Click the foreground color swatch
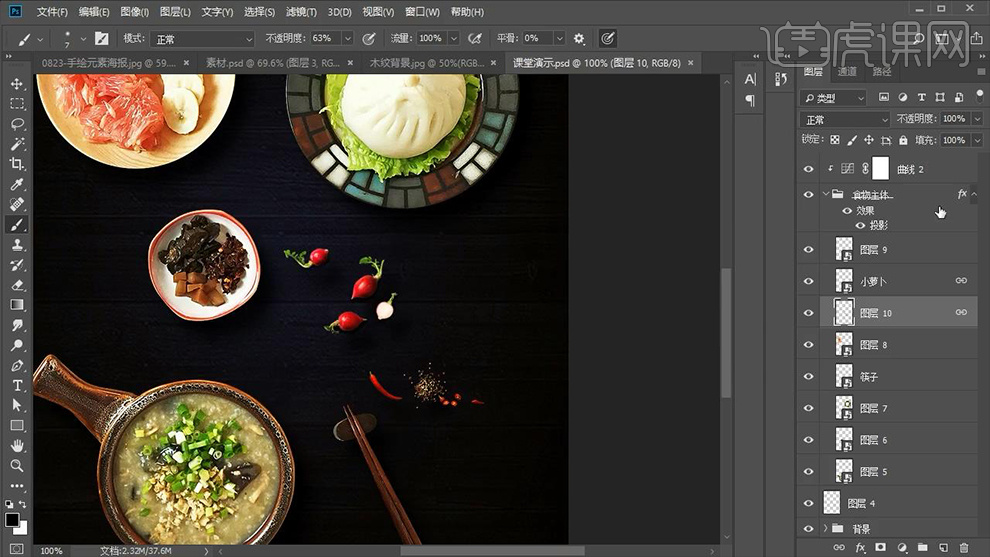The image size is (990, 557). pyautogui.click(x=12, y=520)
